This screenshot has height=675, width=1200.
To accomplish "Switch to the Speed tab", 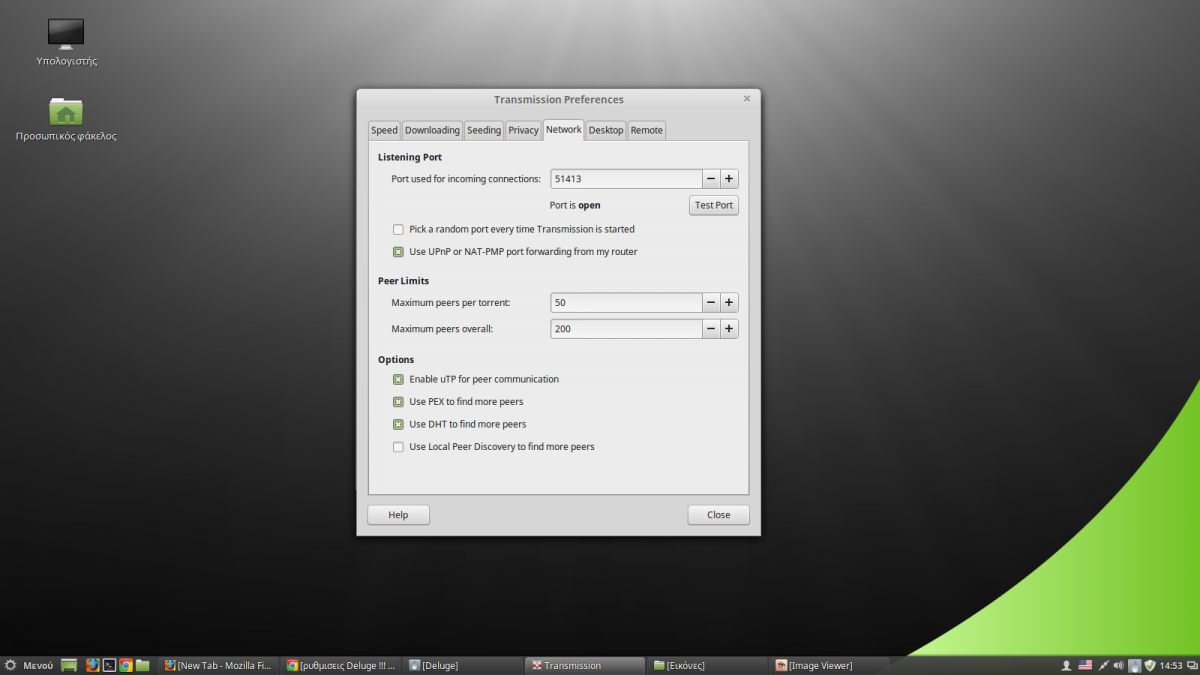I will (x=384, y=130).
